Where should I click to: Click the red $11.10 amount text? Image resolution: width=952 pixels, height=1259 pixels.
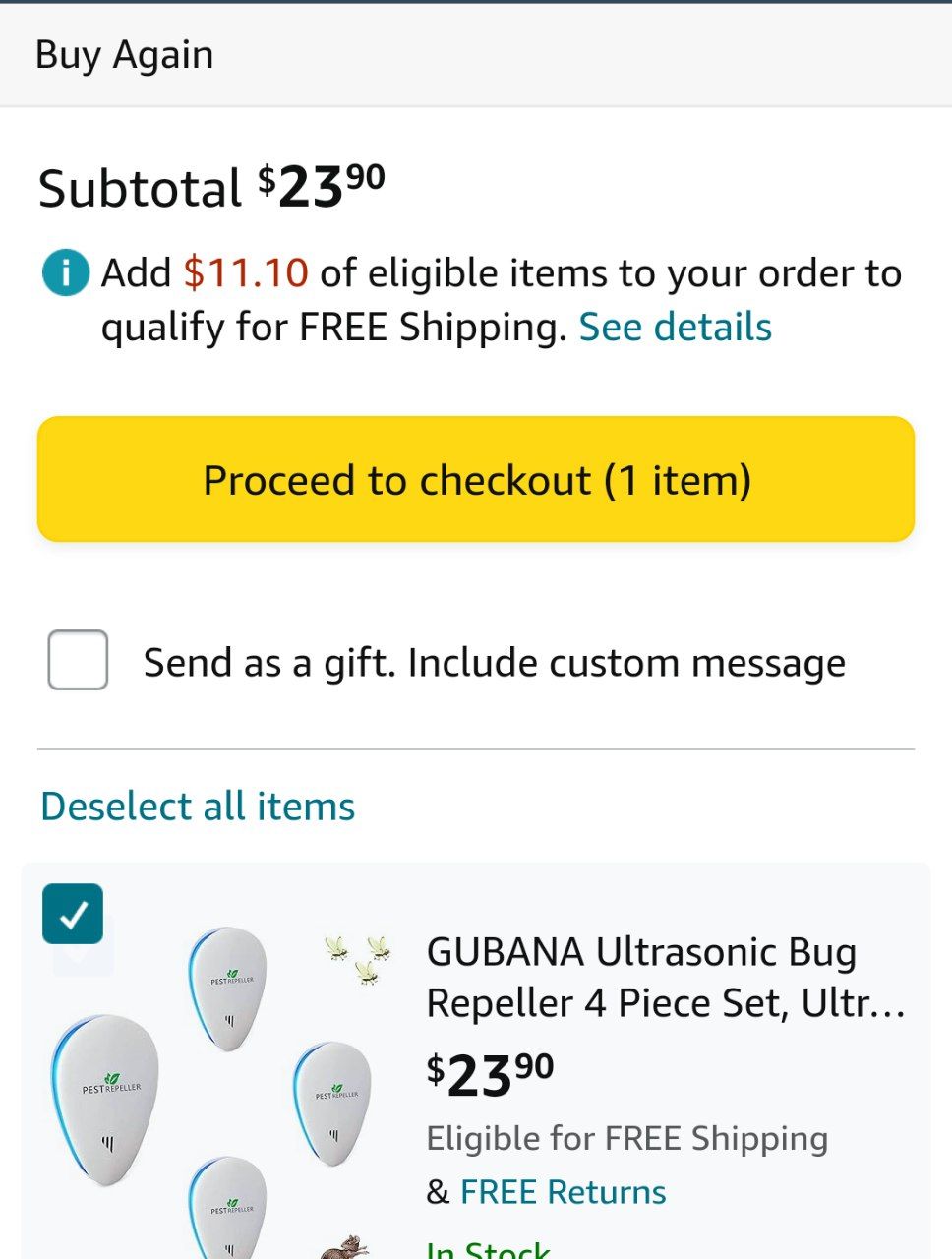[x=246, y=273]
